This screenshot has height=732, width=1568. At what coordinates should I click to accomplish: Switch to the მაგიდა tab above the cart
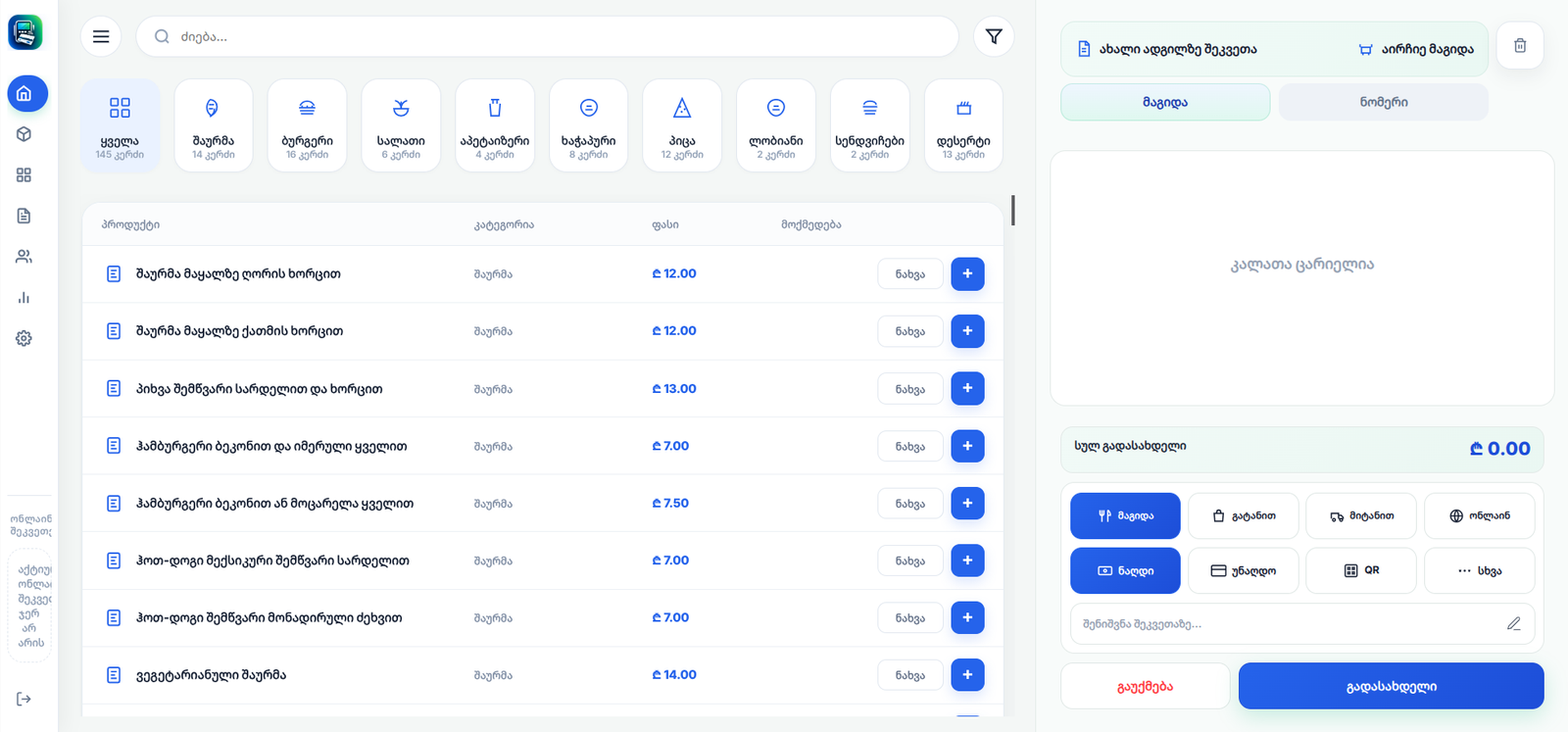click(x=1165, y=102)
